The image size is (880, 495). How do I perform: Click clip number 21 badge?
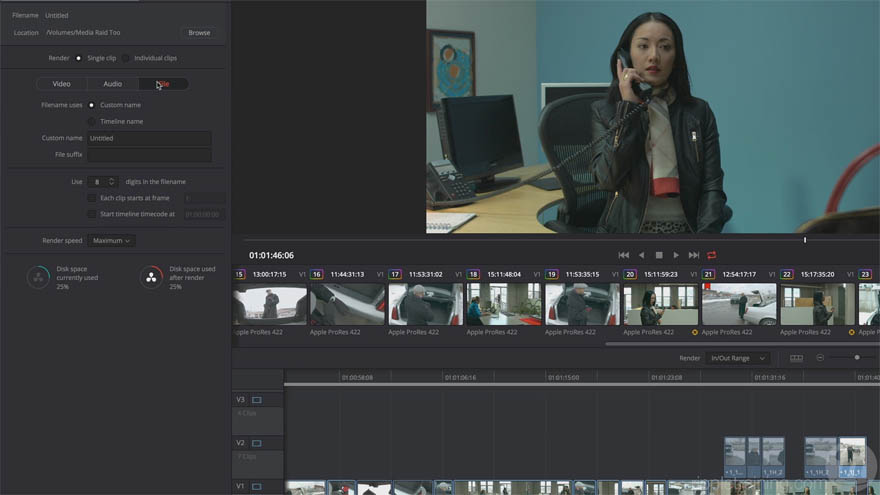click(708, 274)
